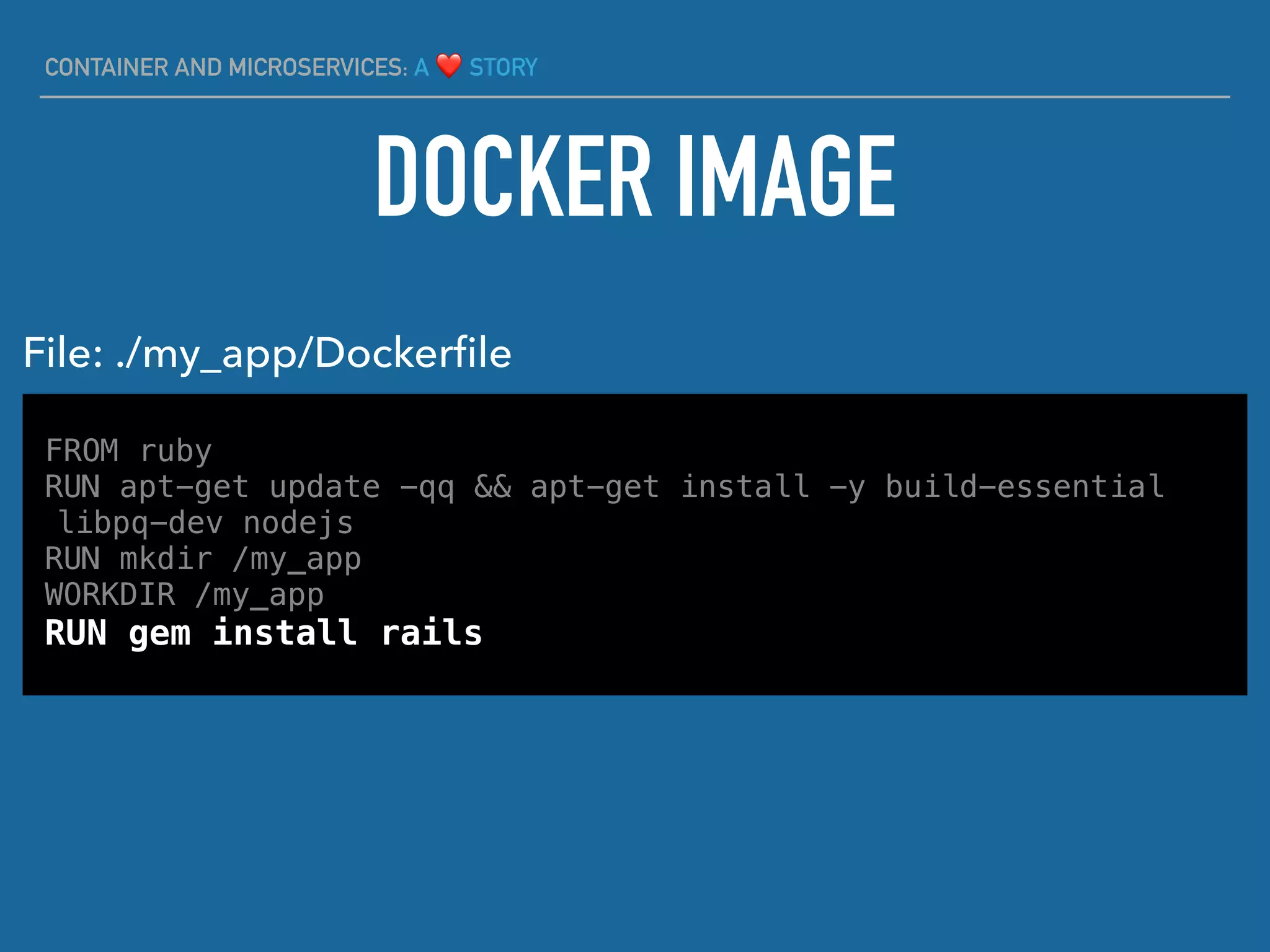Click the 'FROM ruby' code line
The width and height of the screenshot is (1270, 952).
click(x=128, y=451)
